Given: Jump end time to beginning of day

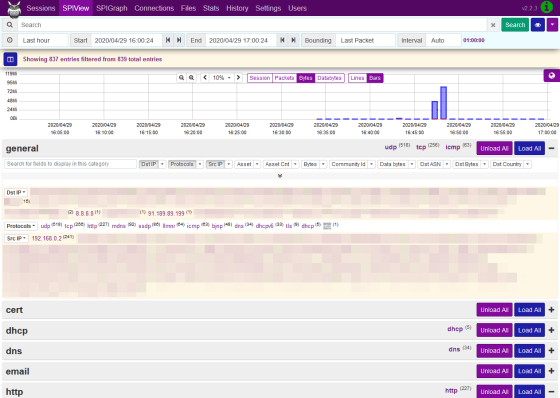Looking at the screenshot, I should [282, 40].
